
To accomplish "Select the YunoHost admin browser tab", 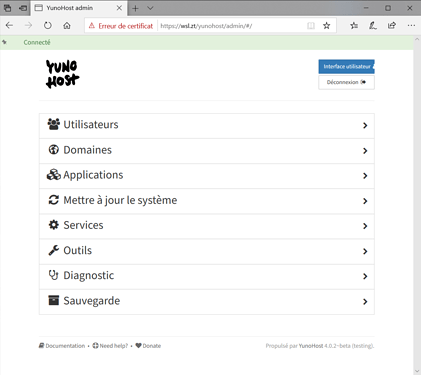I will click(79, 8).
